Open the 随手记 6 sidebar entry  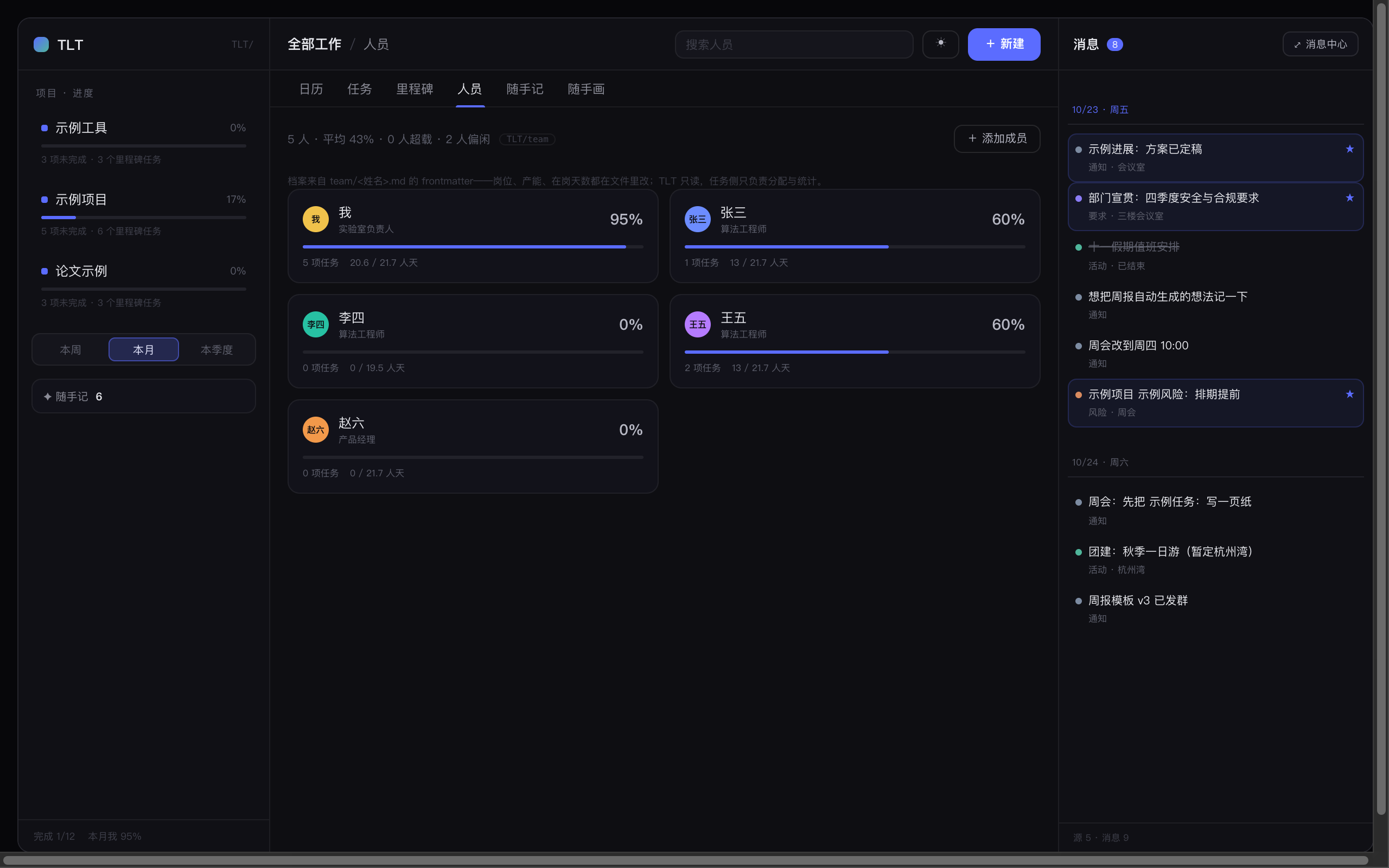pyautogui.click(x=143, y=396)
